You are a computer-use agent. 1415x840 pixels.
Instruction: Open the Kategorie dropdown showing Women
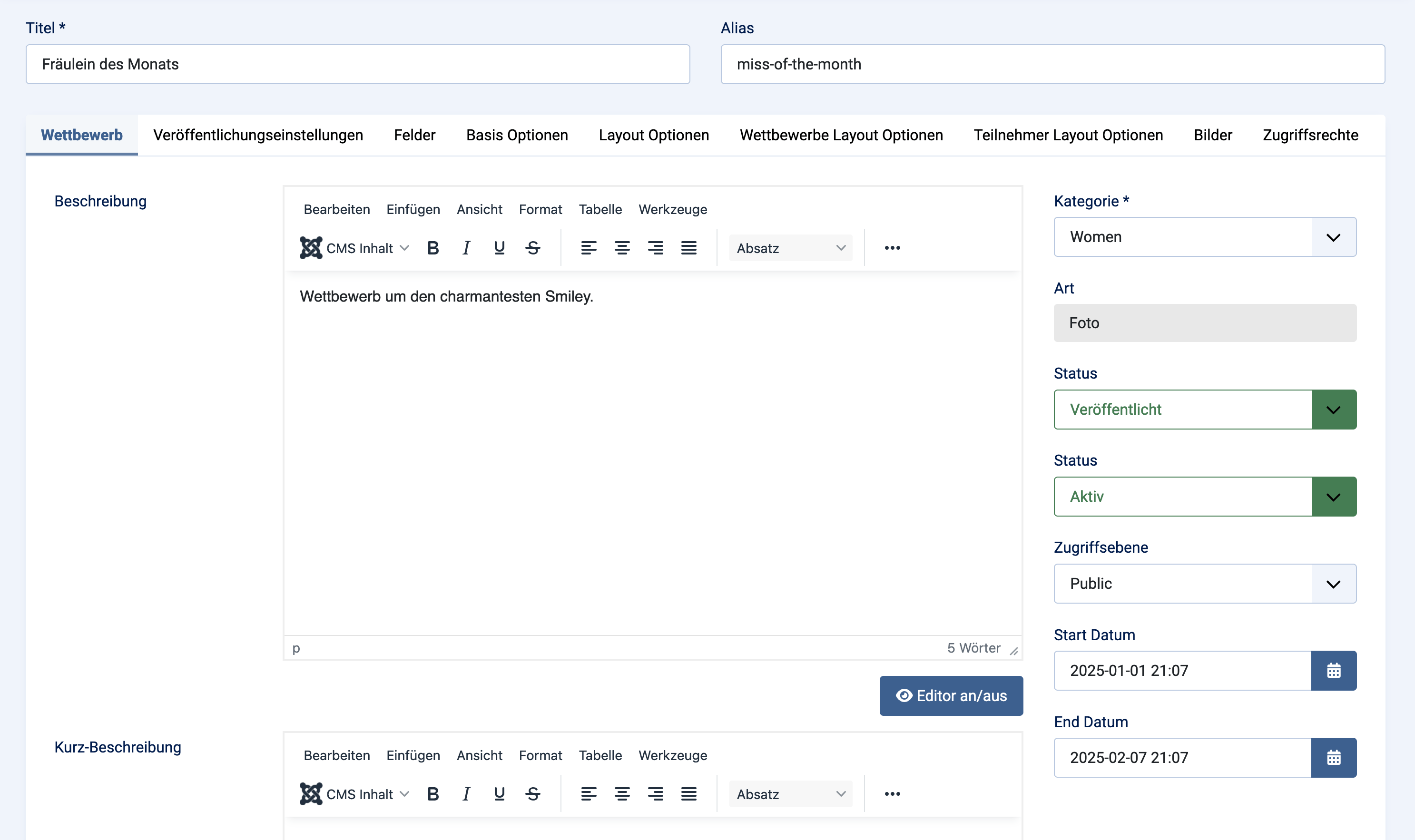tap(1204, 236)
